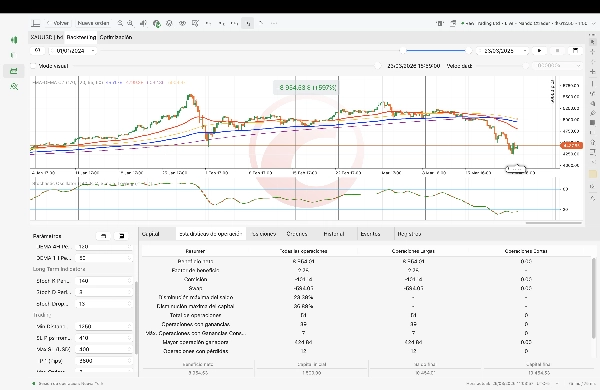The width and height of the screenshot is (600, 390).
Task: Adjust the Stoch K Period stepper
Action: click(130, 281)
